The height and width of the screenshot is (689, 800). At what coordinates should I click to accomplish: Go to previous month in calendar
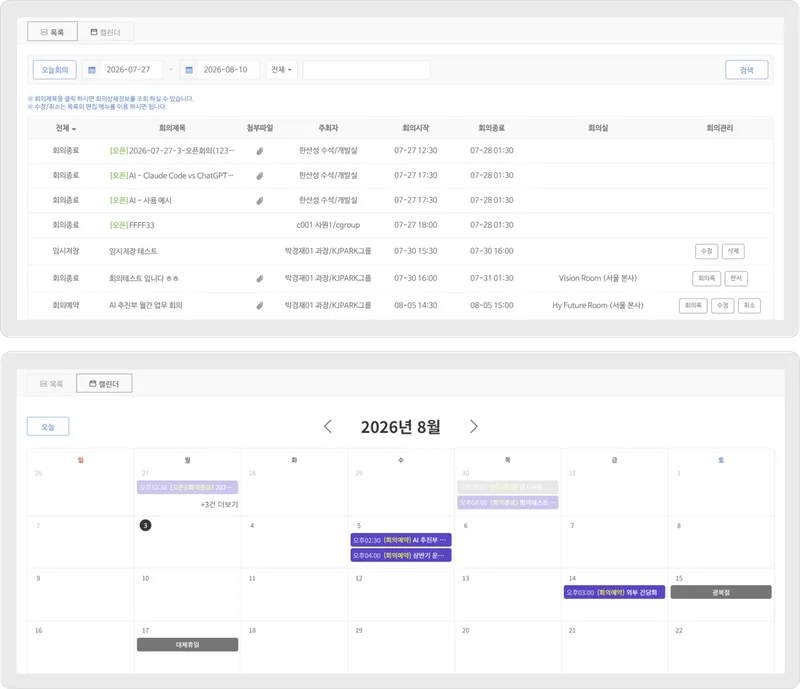(x=328, y=427)
